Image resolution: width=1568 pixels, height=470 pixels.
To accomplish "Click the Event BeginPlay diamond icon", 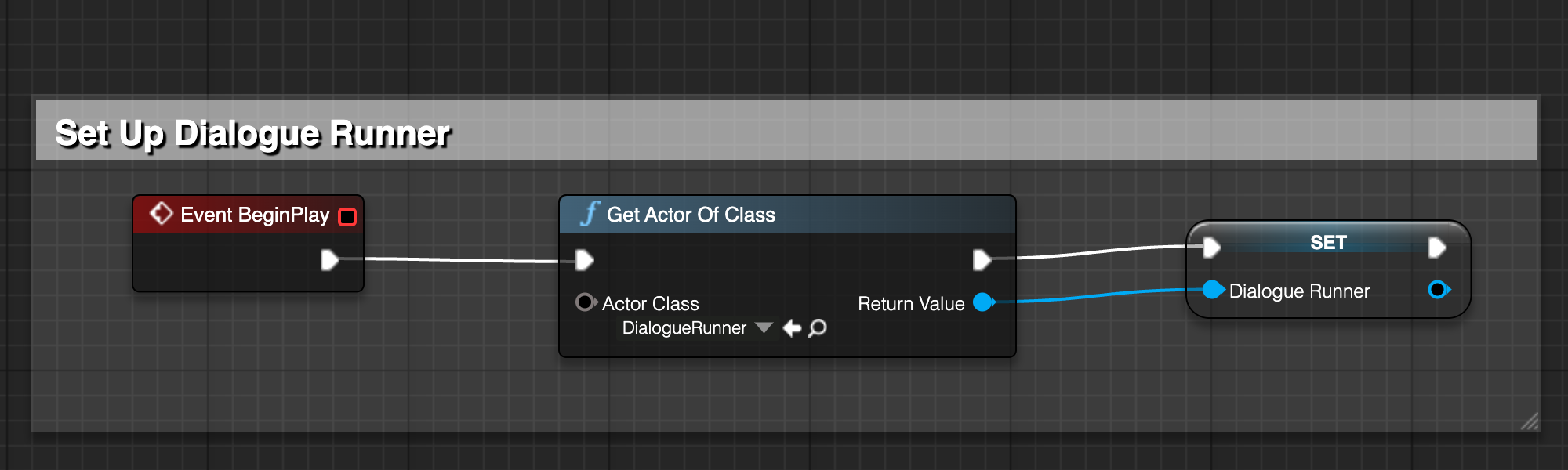I will coord(161,214).
